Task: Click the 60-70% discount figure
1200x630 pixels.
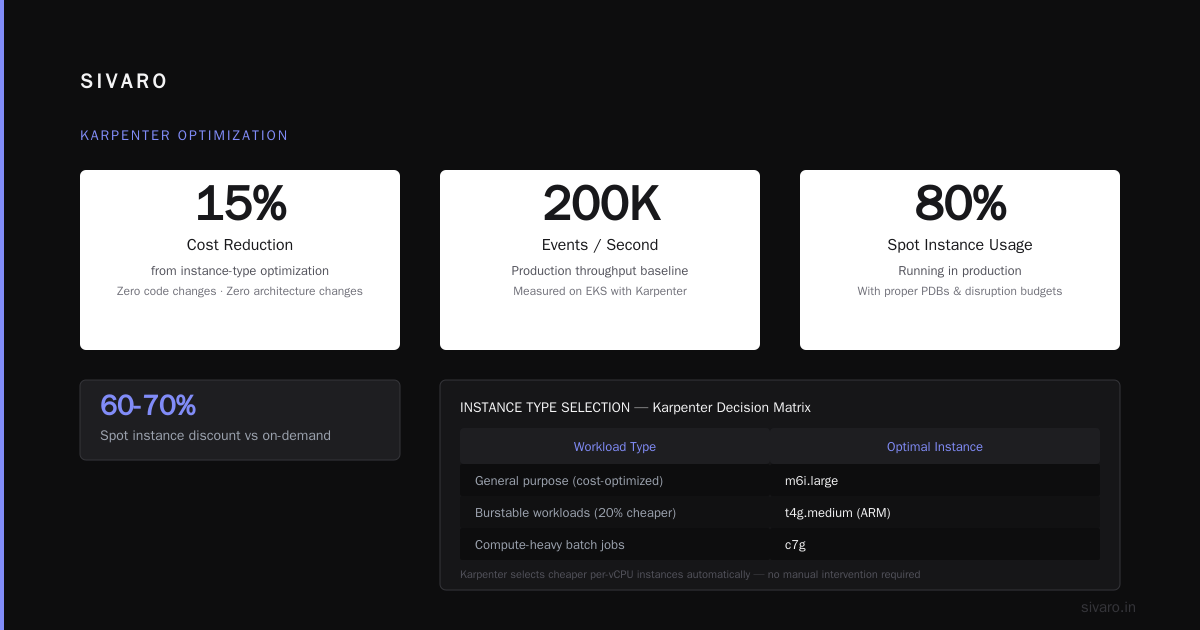Action: point(148,406)
